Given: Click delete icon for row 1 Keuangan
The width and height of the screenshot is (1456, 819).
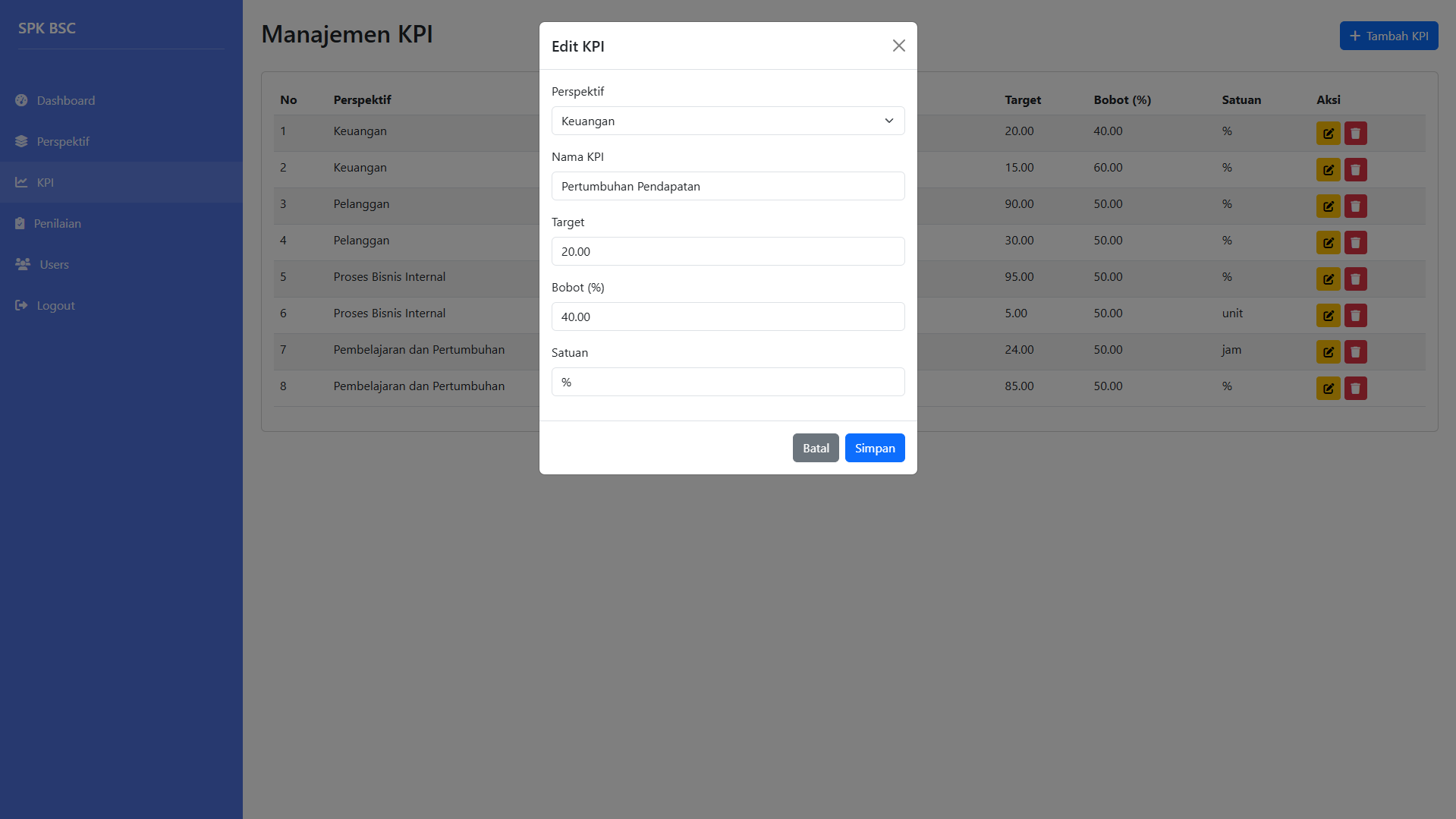Looking at the screenshot, I should (1355, 133).
